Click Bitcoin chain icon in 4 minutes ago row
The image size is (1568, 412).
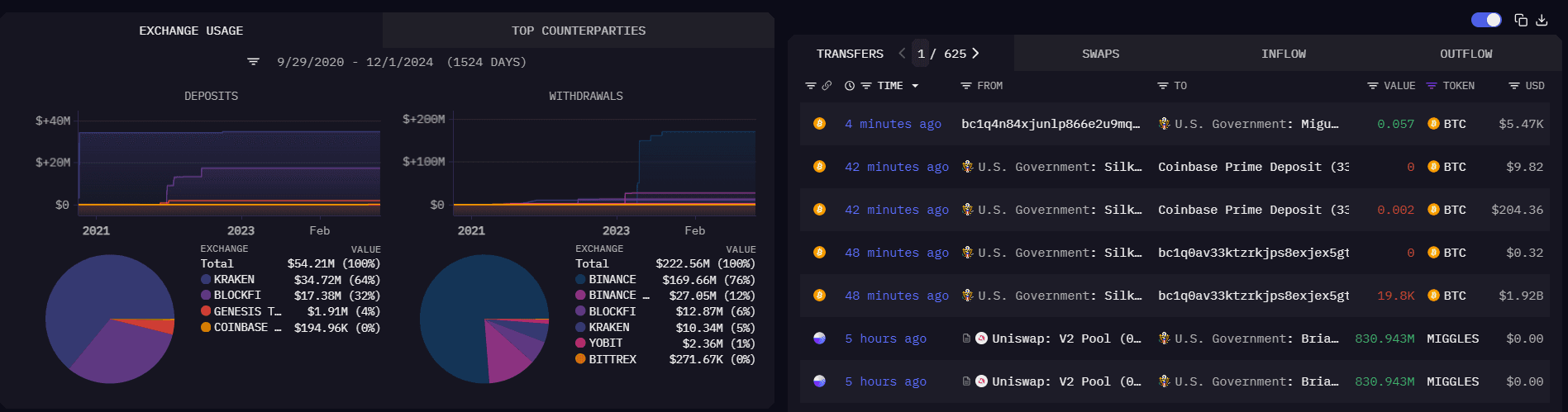coord(819,124)
